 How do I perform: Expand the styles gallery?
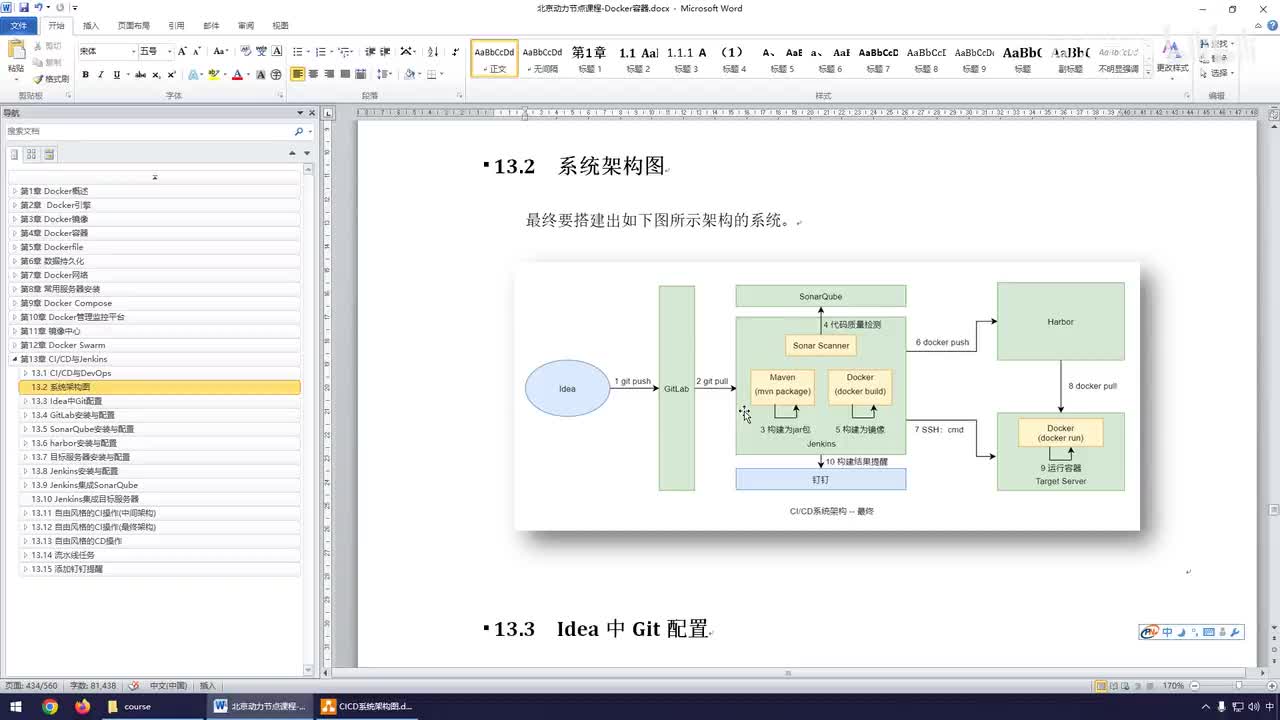(1147, 72)
